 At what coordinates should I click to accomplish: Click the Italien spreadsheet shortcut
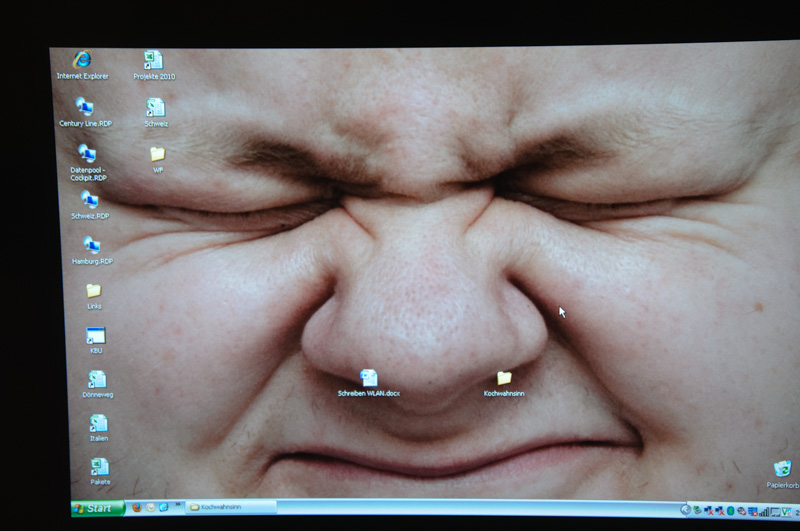99,424
